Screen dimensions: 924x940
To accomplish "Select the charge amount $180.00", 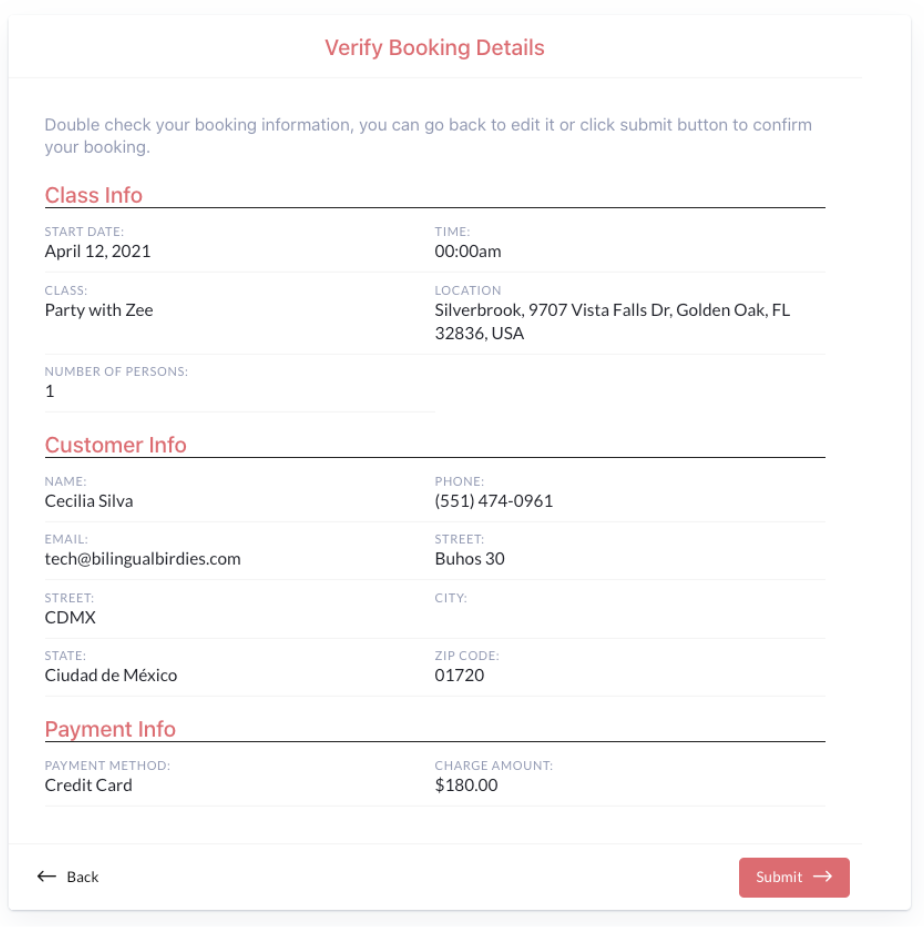I will coord(466,785).
